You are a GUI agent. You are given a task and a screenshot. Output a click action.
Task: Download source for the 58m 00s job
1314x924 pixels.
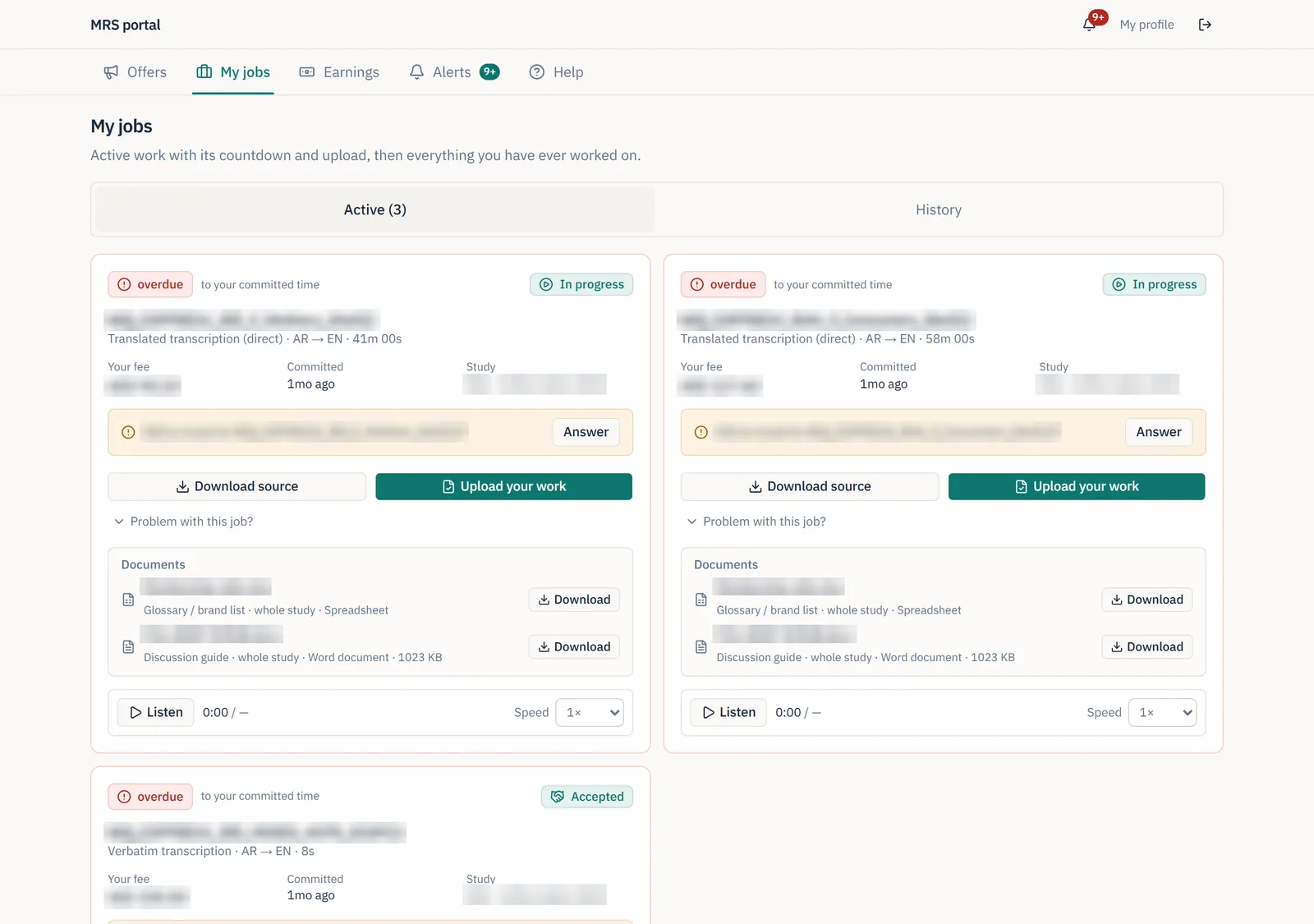(x=810, y=486)
